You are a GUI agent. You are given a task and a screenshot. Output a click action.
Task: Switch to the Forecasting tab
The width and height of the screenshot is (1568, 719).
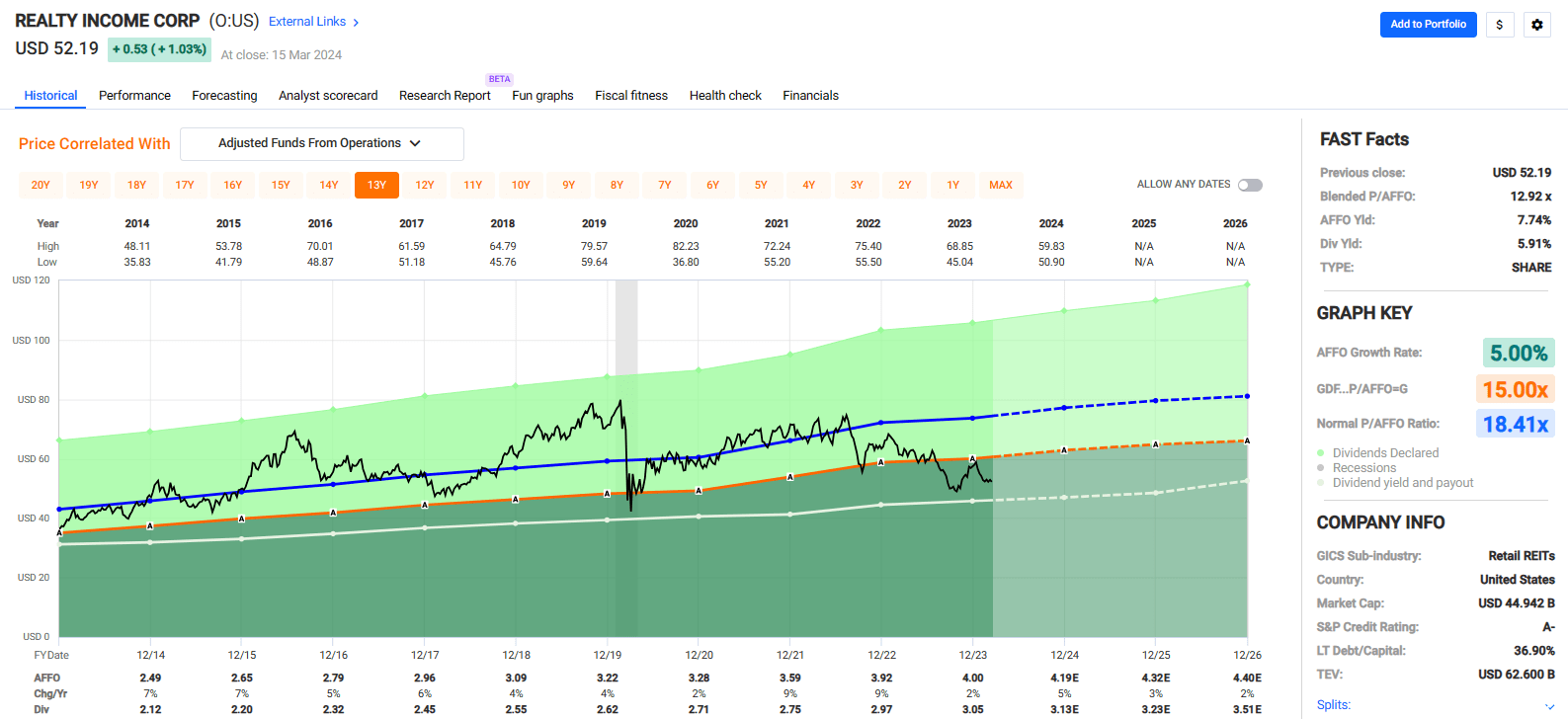click(x=224, y=96)
